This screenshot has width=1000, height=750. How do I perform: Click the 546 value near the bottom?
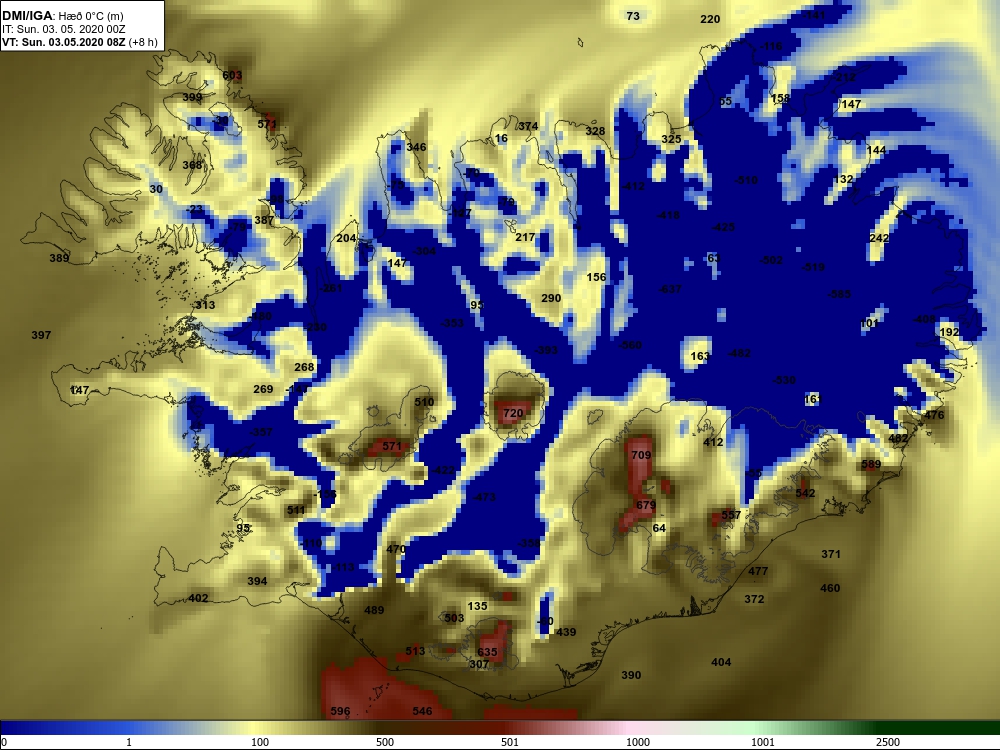click(x=422, y=710)
